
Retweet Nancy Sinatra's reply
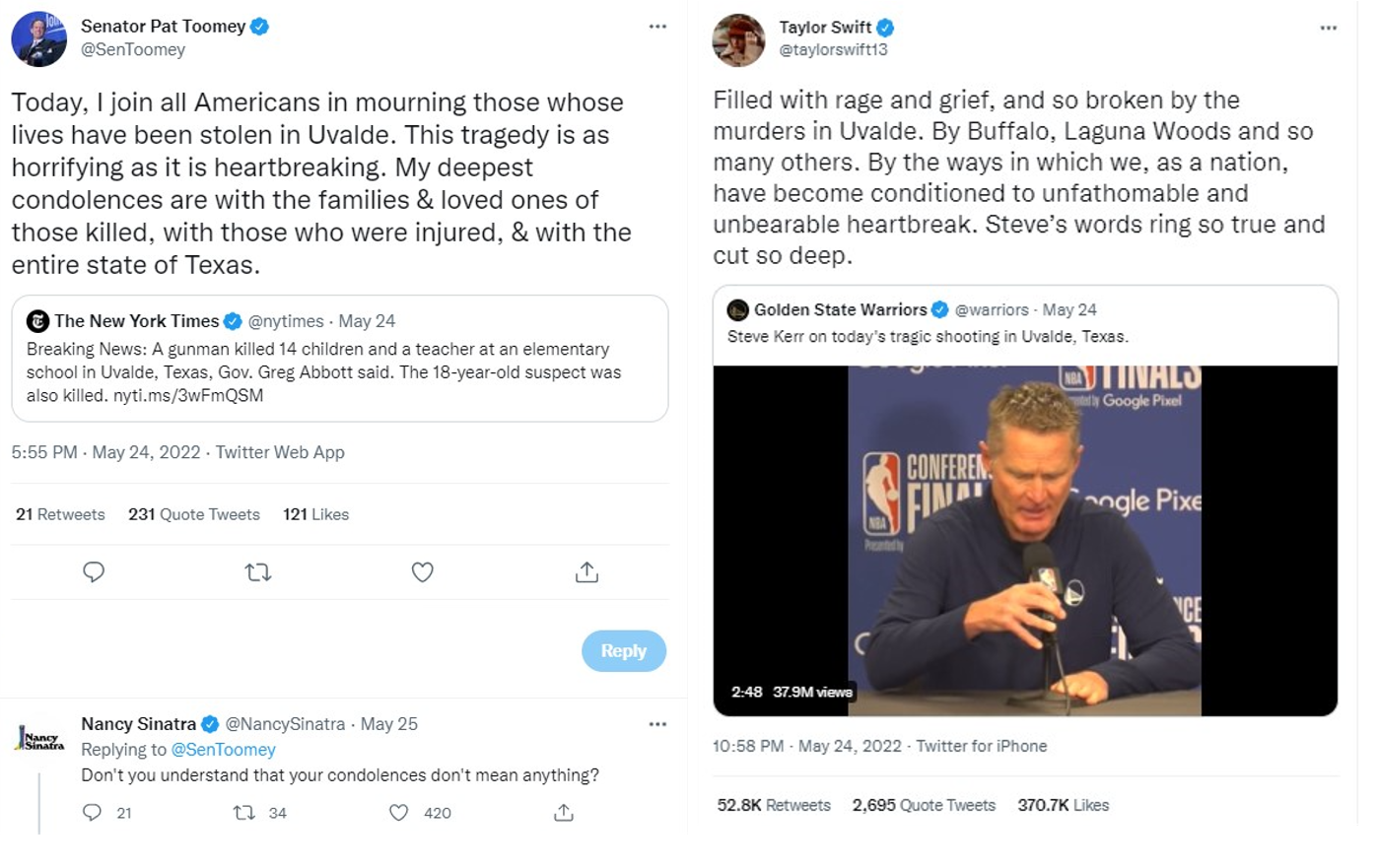243,813
